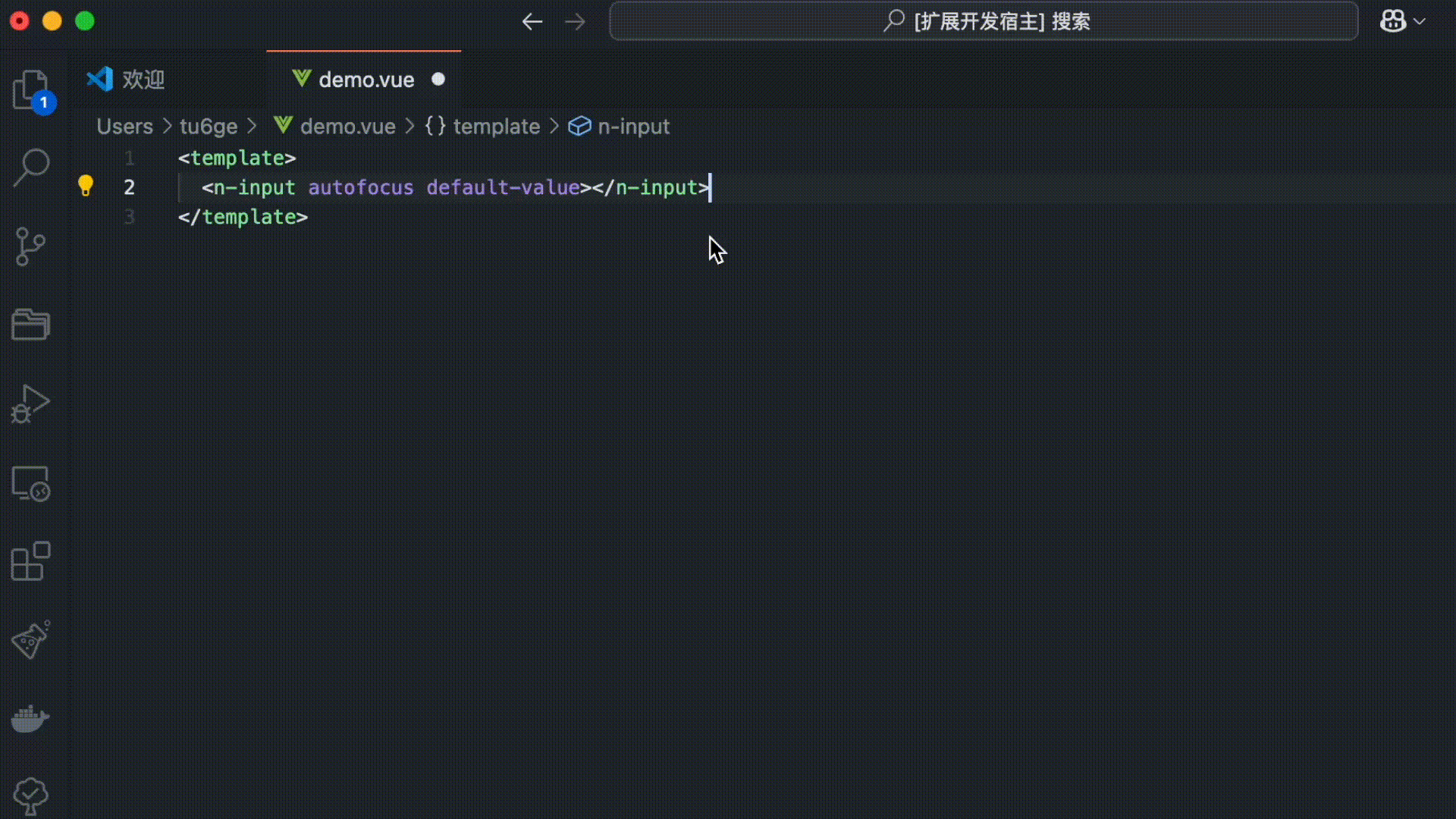Viewport: 1456px width, 819px height.
Task: Open the Run and Debug view
Action: click(x=31, y=403)
